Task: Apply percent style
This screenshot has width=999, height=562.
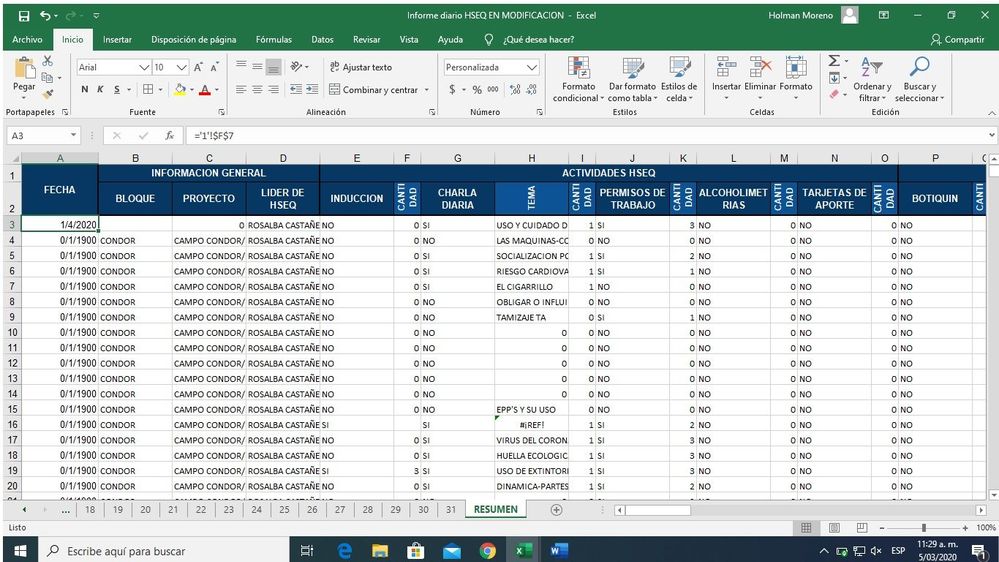Action: pos(477,90)
